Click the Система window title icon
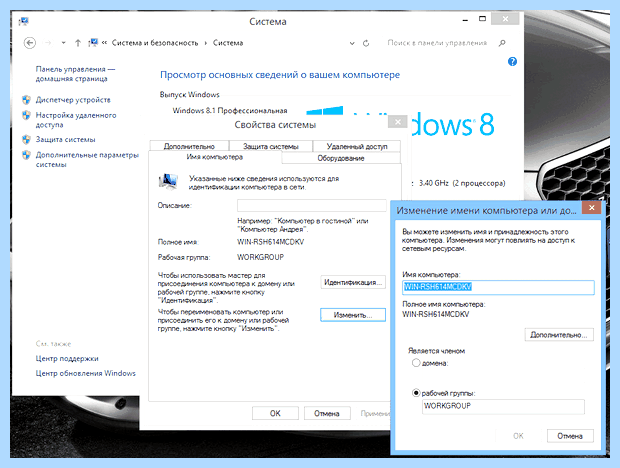This screenshot has height=468, width=620. pos(24,21)
